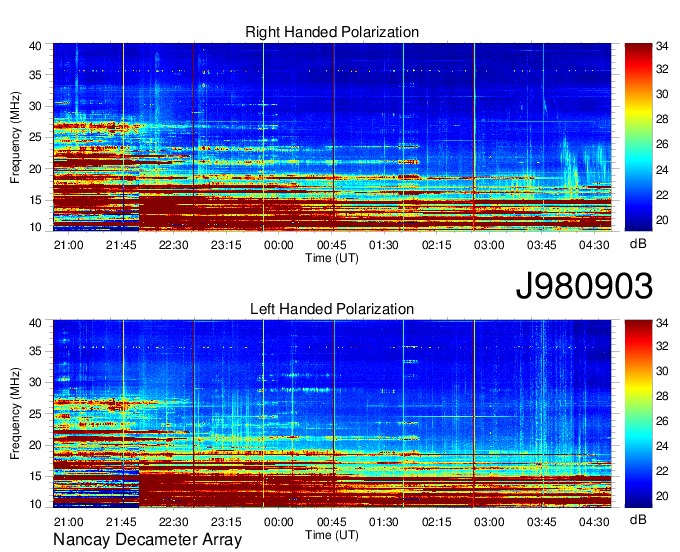Click the 23:15 time tick of the Right Handed plot

pos(226,245)
